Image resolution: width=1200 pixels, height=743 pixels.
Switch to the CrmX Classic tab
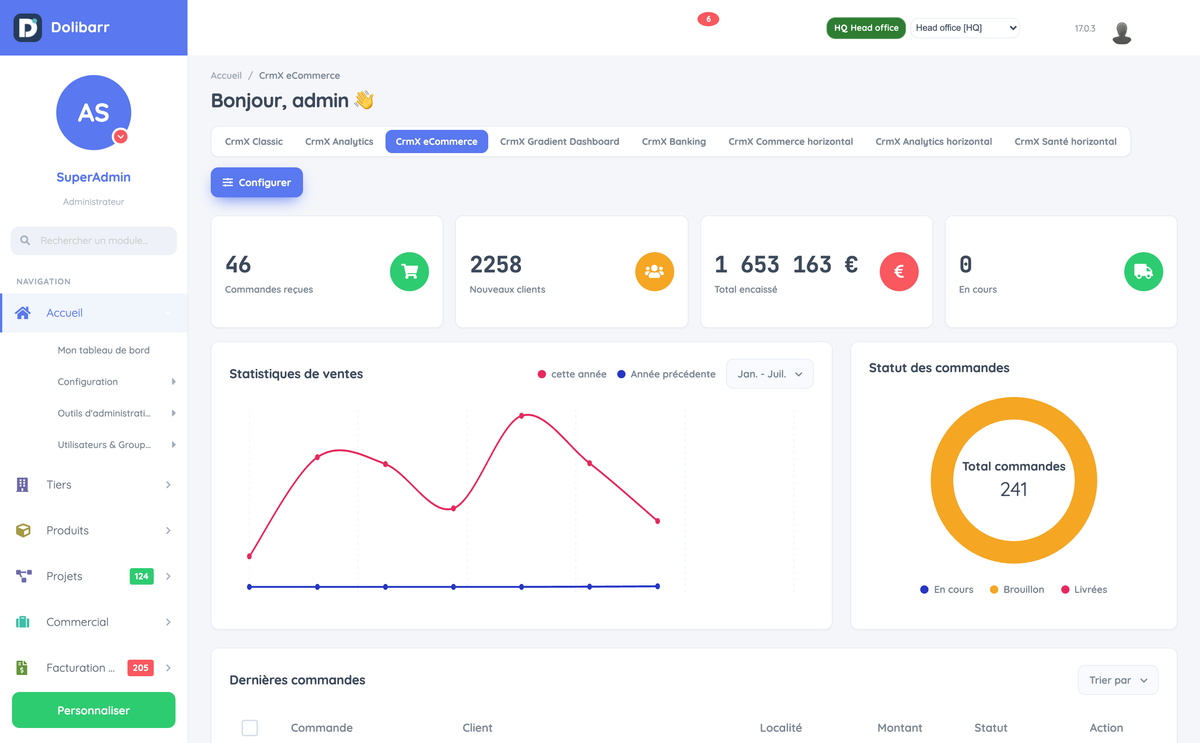[x=254, y=142]
